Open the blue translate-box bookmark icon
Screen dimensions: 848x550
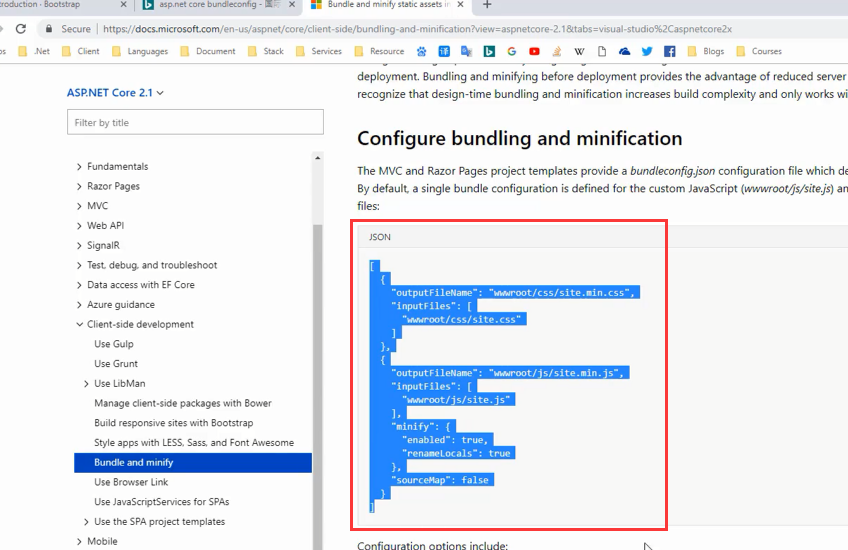click(x=444, y=51)
